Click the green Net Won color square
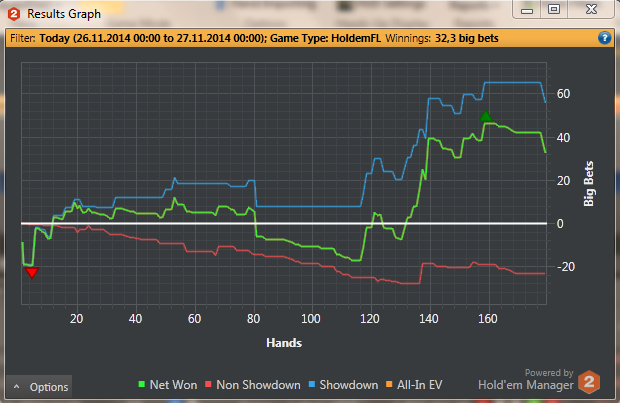This screenshot has width=620, height=403. 142,384
